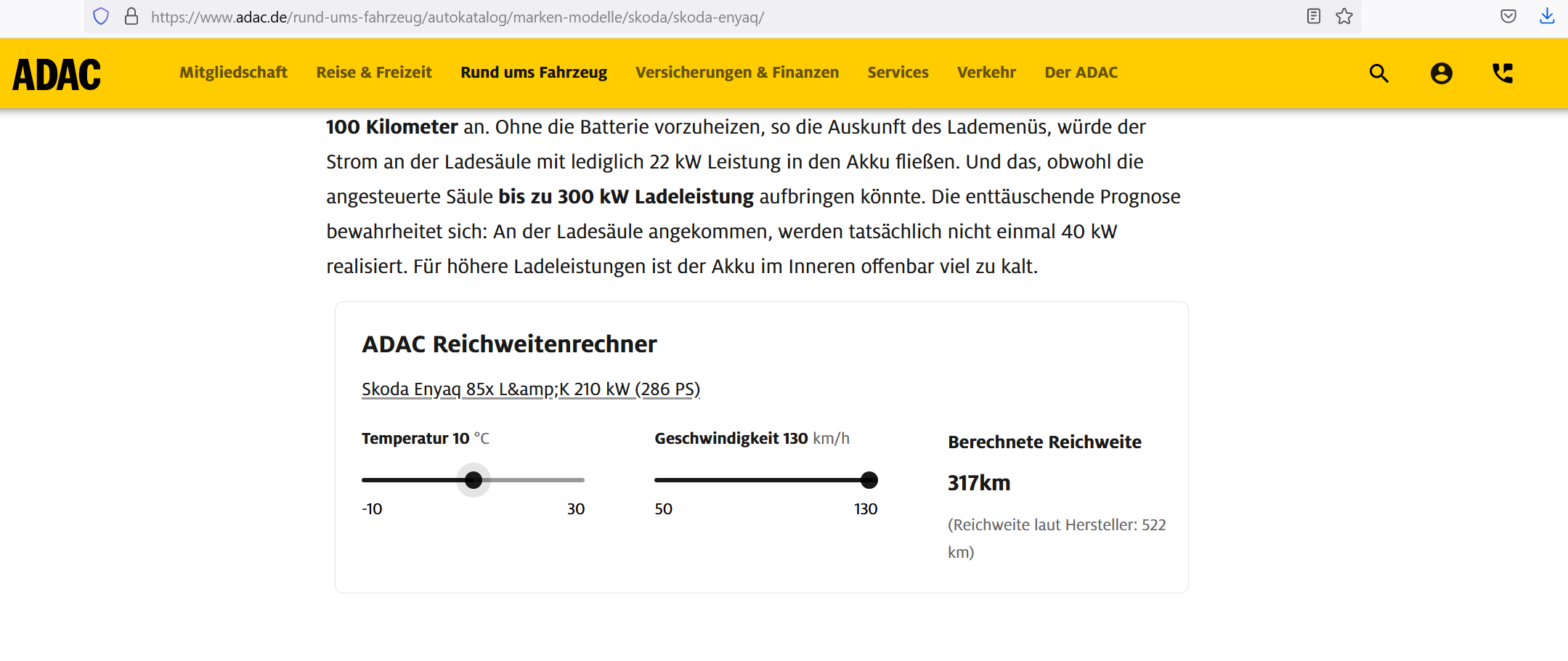Click the 30 maximum temperature label
Screen dimensions: 1568x661
(x=576, y=509)
